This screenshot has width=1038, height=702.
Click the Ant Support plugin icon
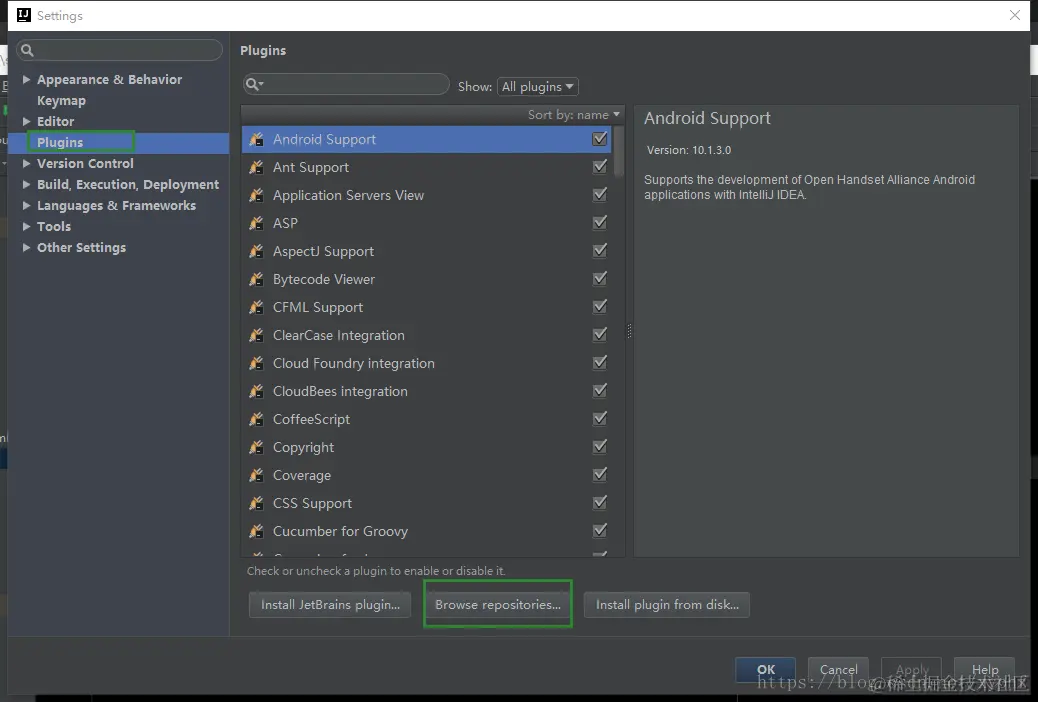pyautogui.click(x=256, y=167)
